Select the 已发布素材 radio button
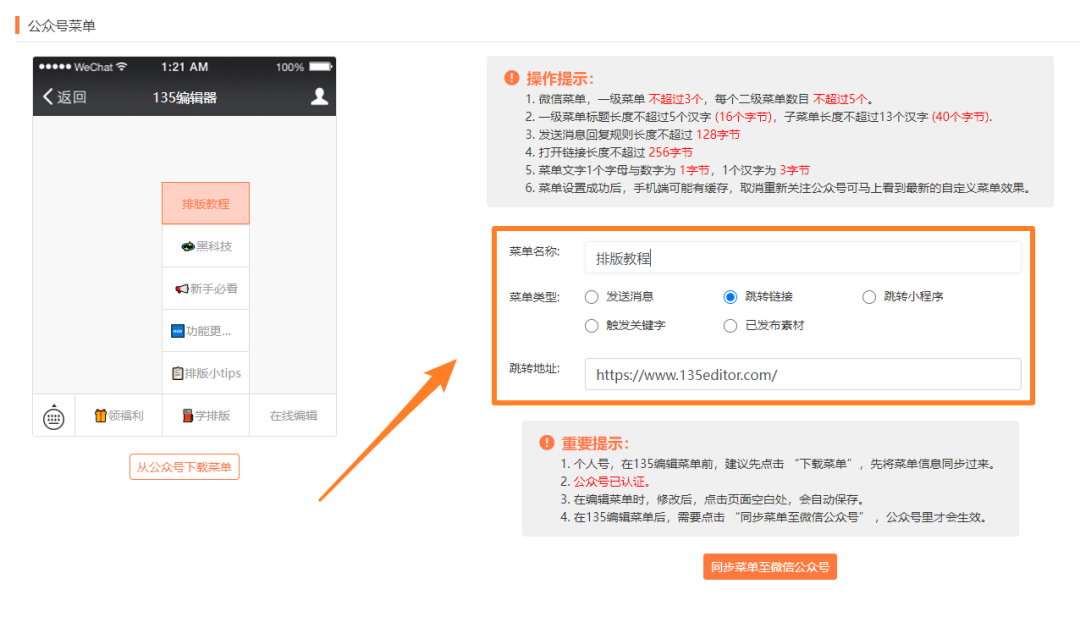The height and width of the screenshot is (617, 1080). (x=730, y=326)
